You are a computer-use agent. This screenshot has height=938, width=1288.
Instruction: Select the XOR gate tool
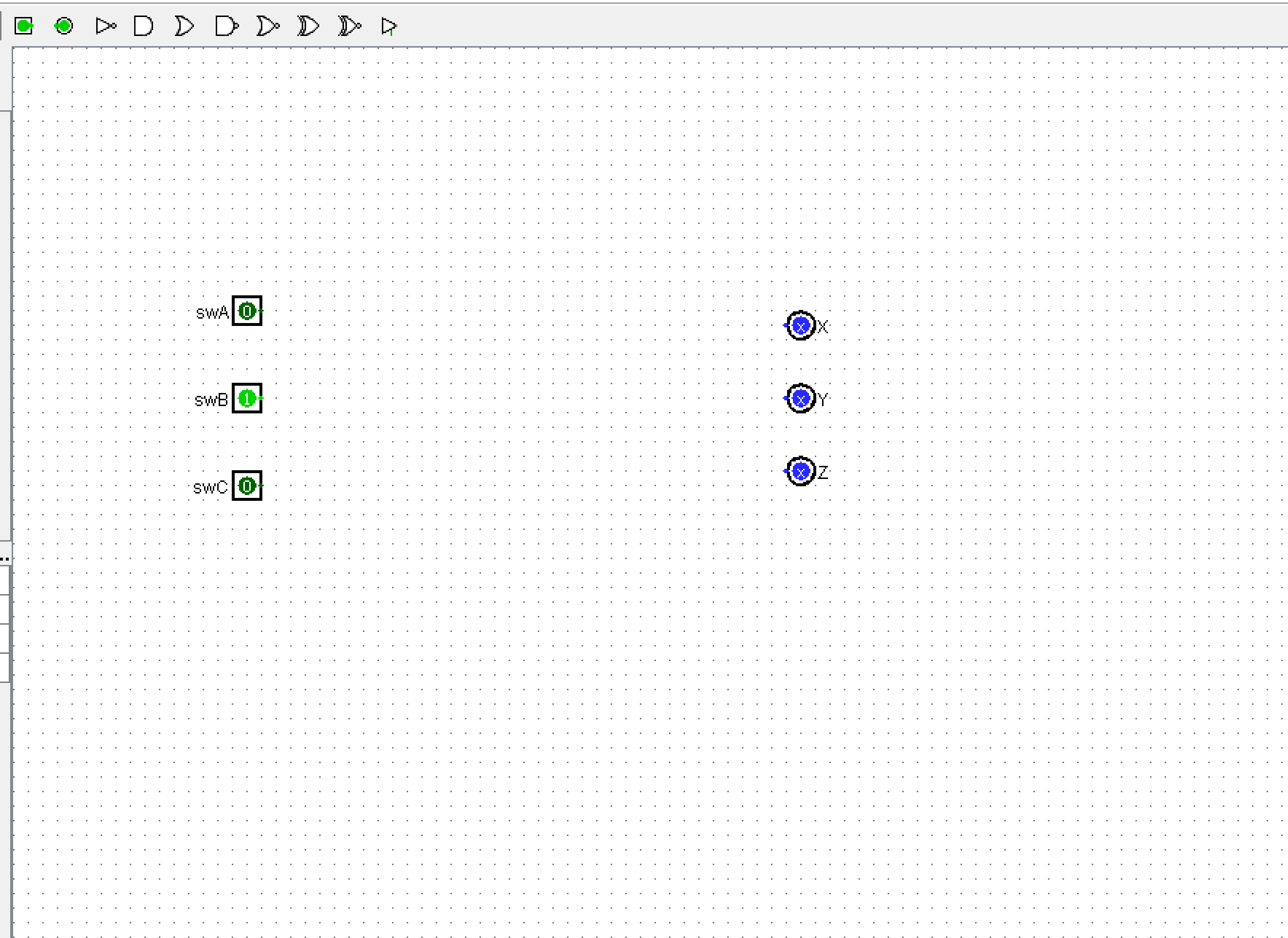click(309, 26)
